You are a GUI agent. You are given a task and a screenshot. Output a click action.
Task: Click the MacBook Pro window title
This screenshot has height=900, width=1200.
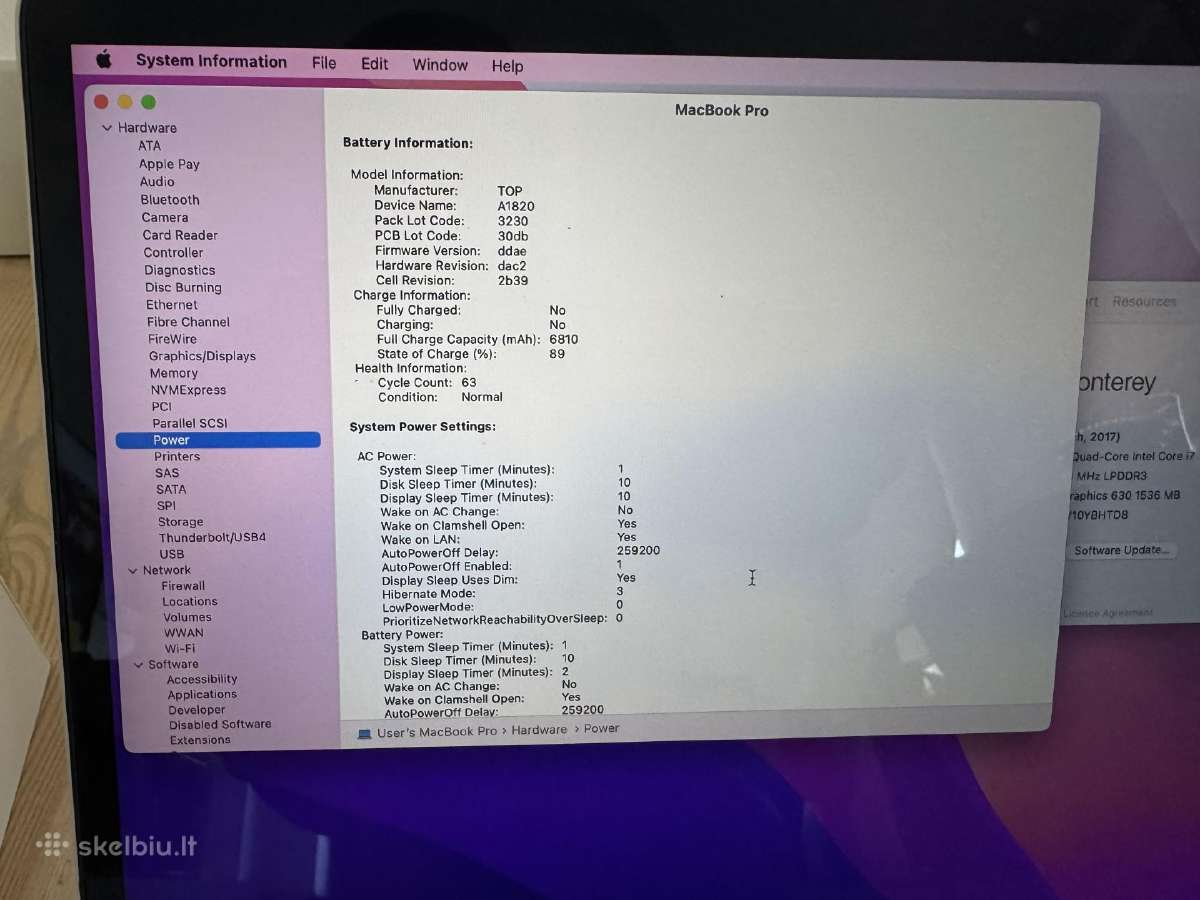coord(722,110)
